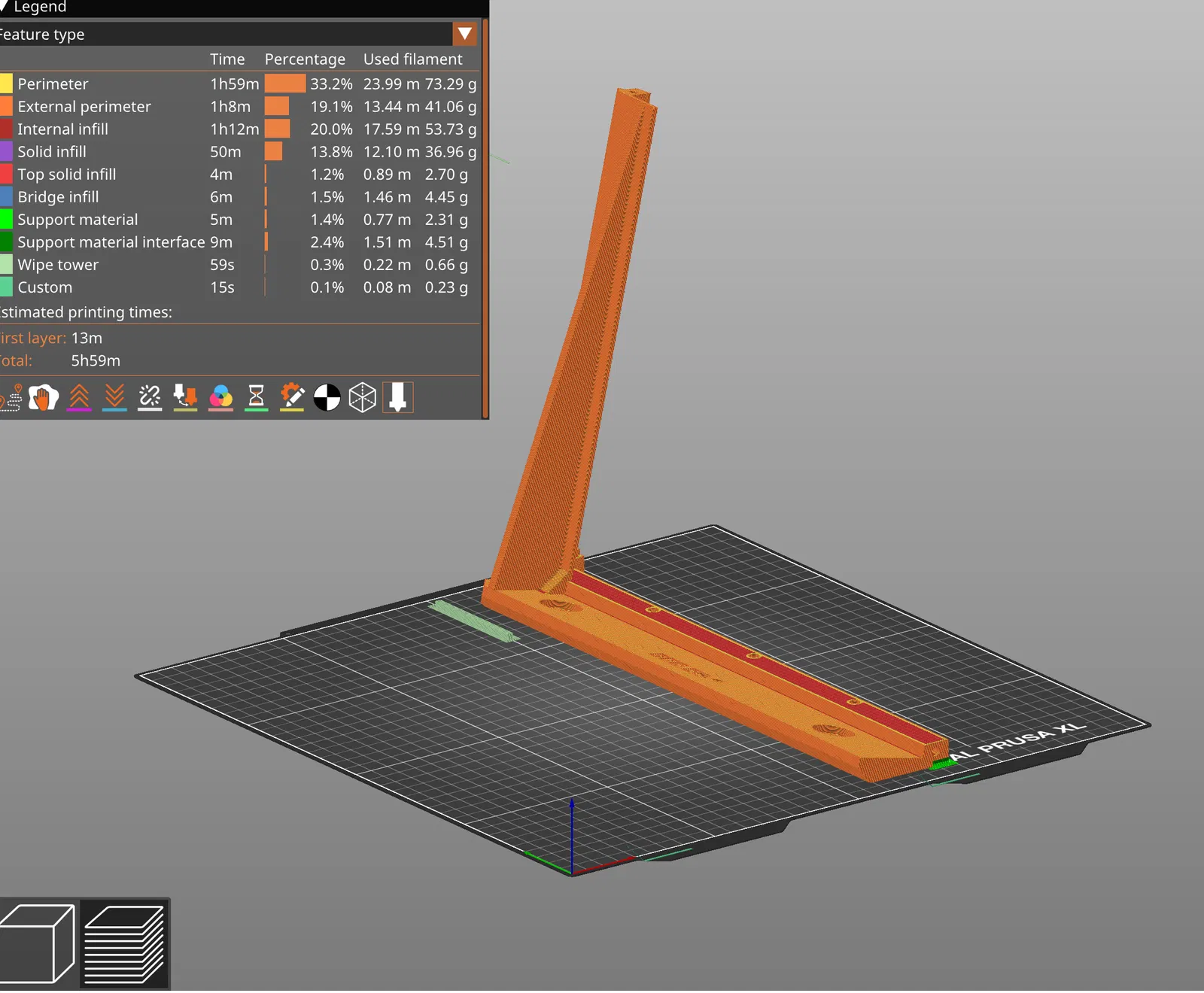Click the Solid infill purple swatch
The image size is (1204, 993).
click(6, 151)
